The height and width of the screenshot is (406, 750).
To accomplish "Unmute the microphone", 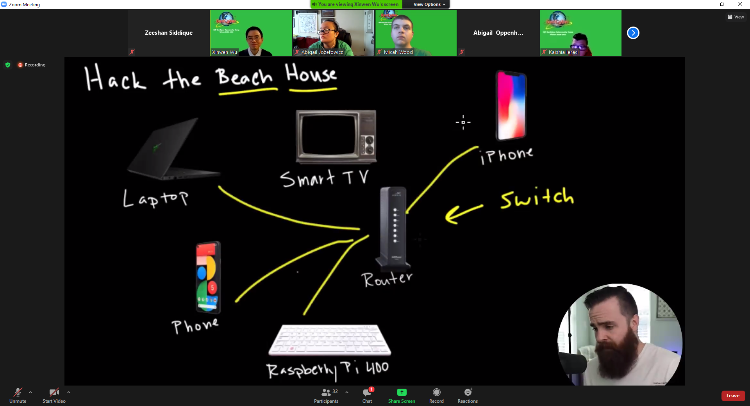I will tap(18, 395).
